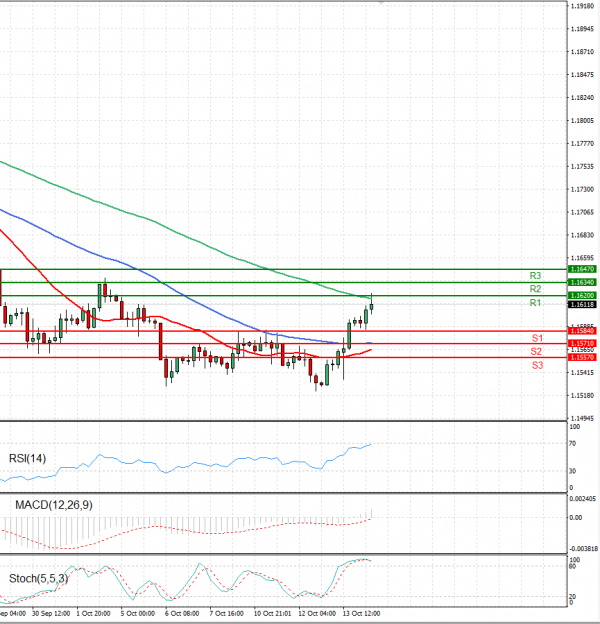Click the MACD(12,26,9) indicator label
Screen dimensions: 600x624
click(54, 505)
